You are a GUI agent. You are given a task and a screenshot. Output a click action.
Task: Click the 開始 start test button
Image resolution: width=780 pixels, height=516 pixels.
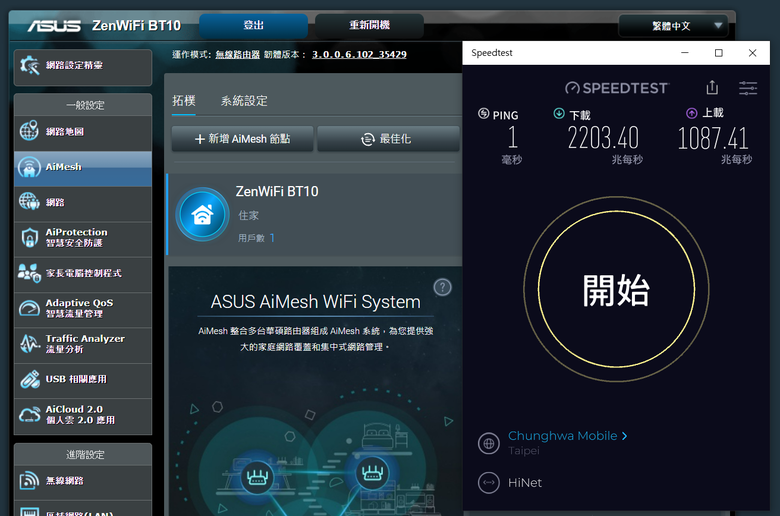pos(616,289)
